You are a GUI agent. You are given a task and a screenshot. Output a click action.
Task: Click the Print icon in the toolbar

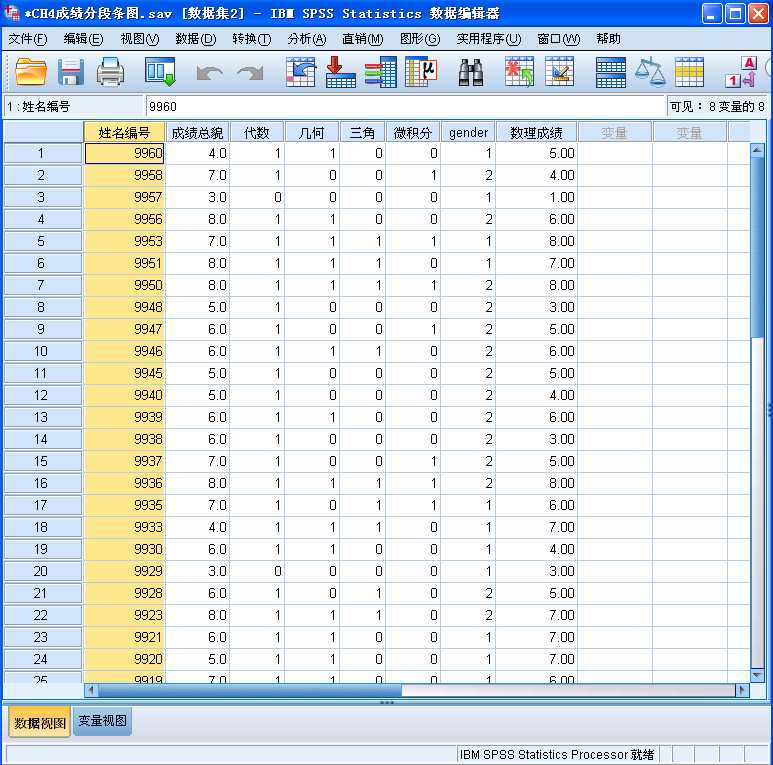(110, 72)
